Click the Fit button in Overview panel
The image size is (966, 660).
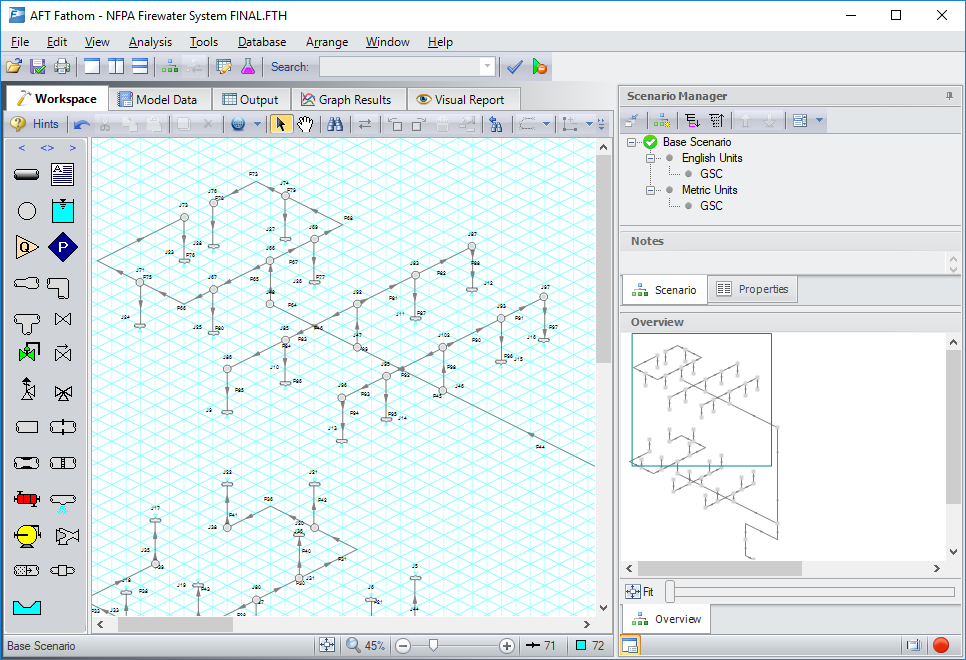(639, 592)
